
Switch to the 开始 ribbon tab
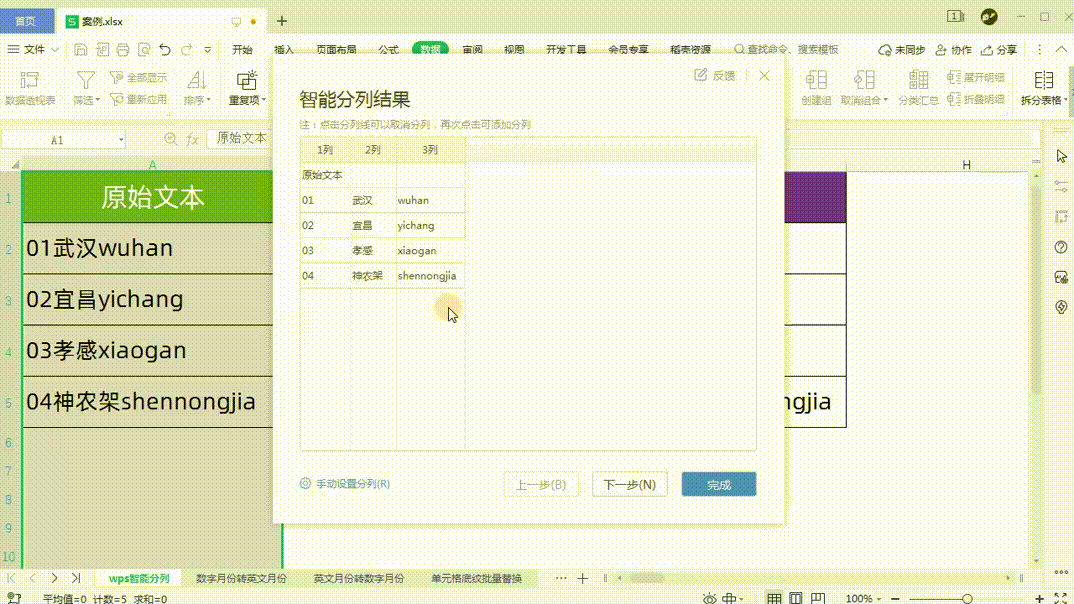pyautogui.click(x=242, y=50)
